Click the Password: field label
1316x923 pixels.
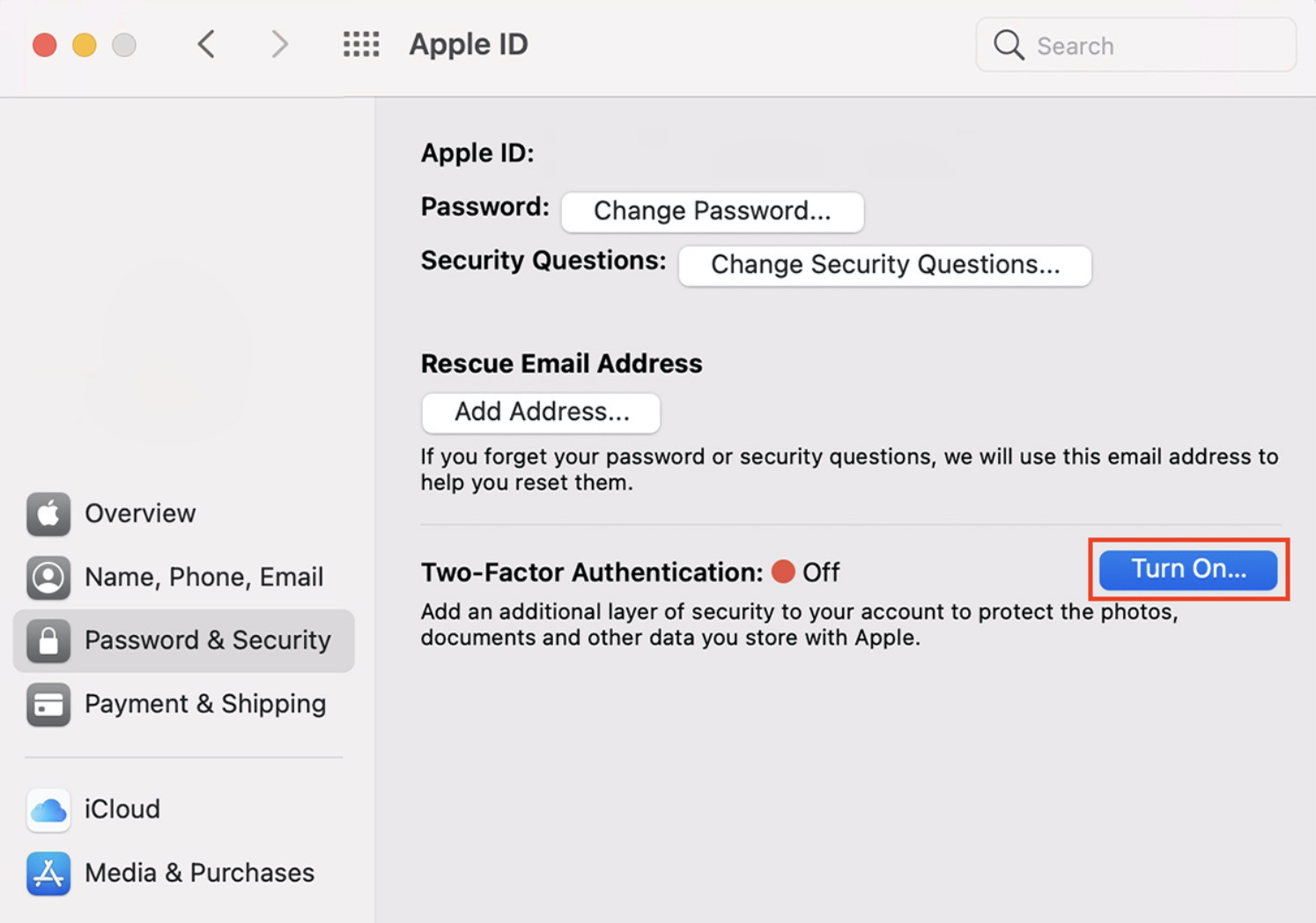[x=484, y=207]
